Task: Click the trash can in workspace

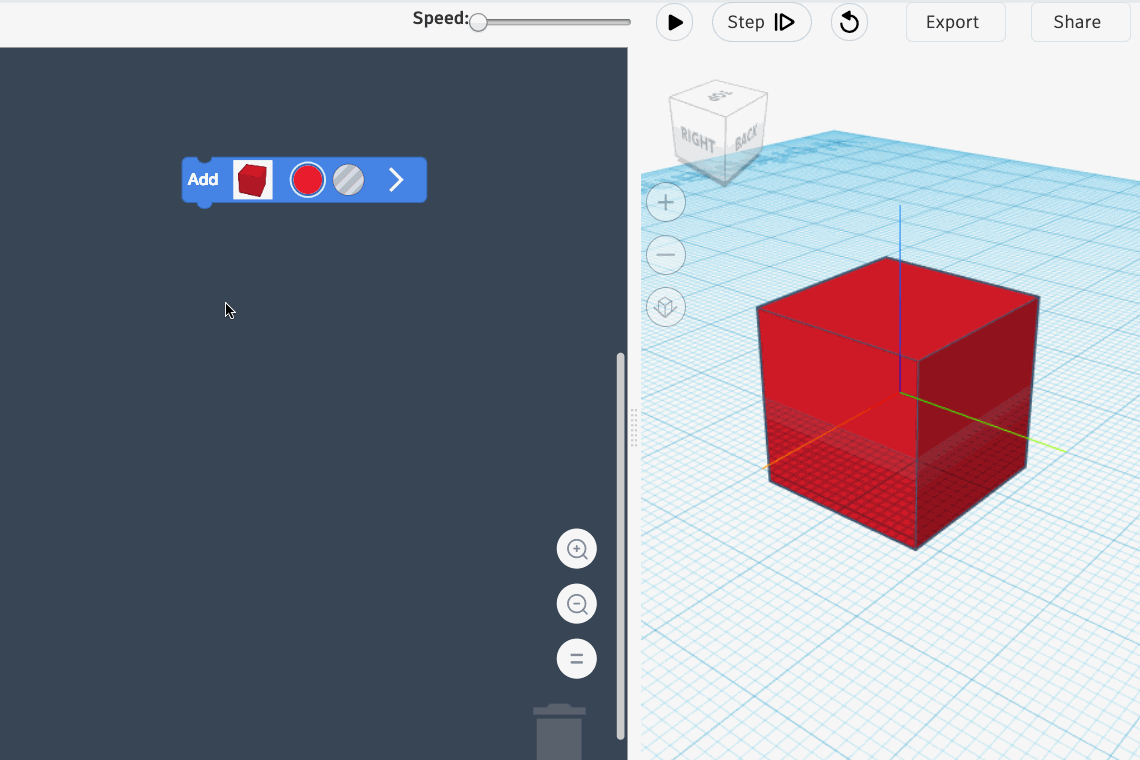Action: coord(559,732)
